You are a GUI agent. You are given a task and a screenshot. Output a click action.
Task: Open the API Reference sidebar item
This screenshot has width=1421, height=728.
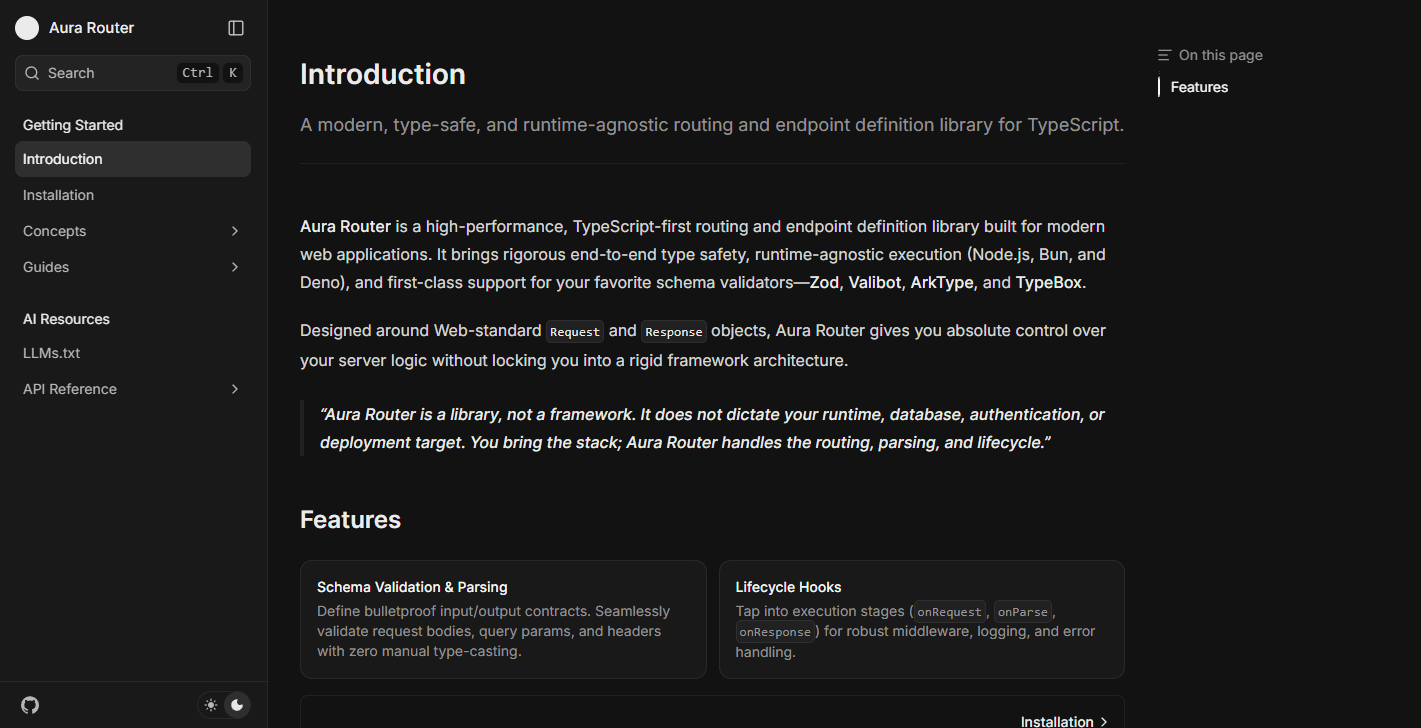(x=133, y=389)
